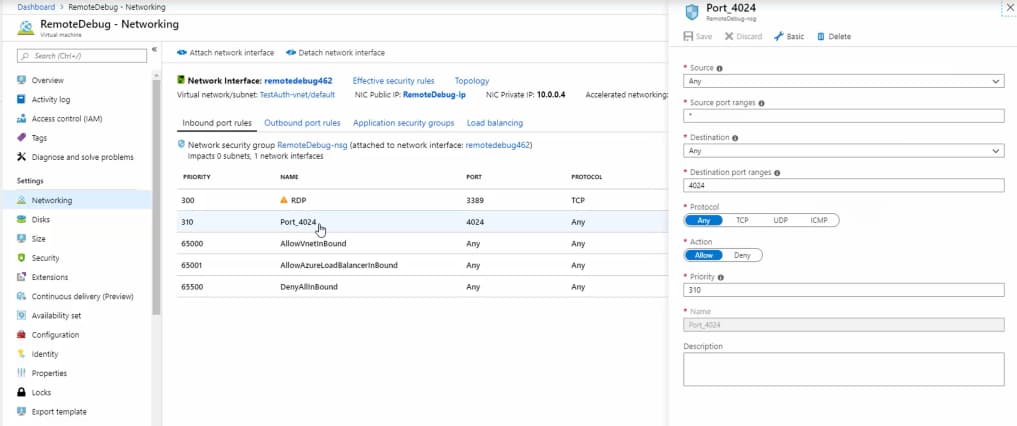The width and height of the screenshot is (1017, 426).
Task: Go to Dashboard breadcrumb
Action: [36, 7]
